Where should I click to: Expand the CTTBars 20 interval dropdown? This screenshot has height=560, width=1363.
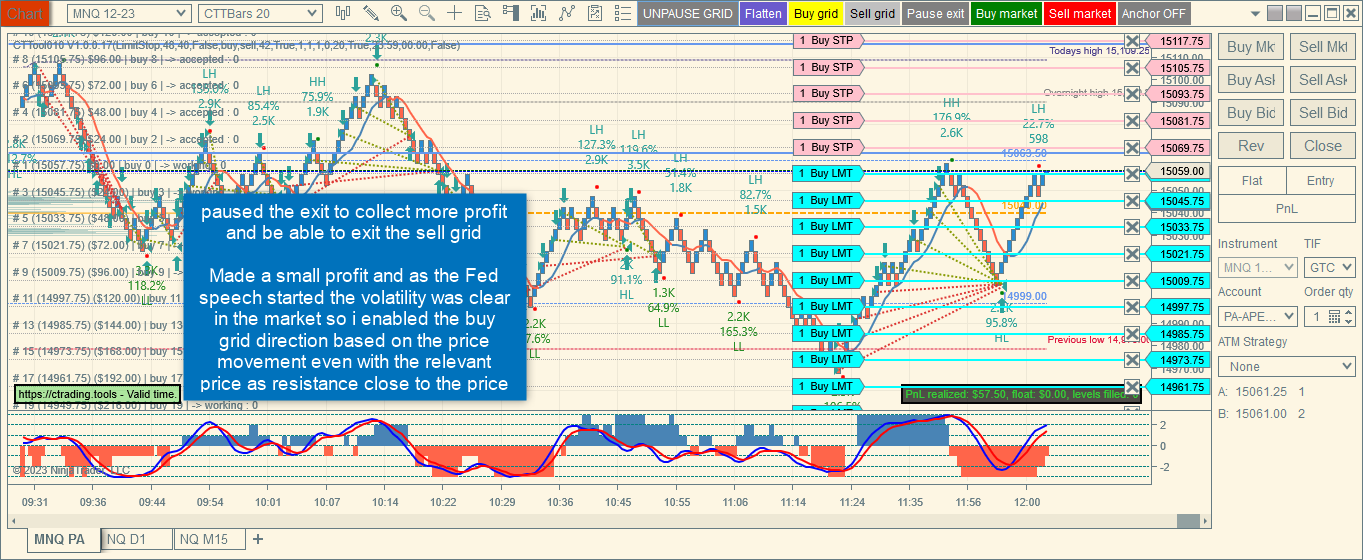[259, 13]
